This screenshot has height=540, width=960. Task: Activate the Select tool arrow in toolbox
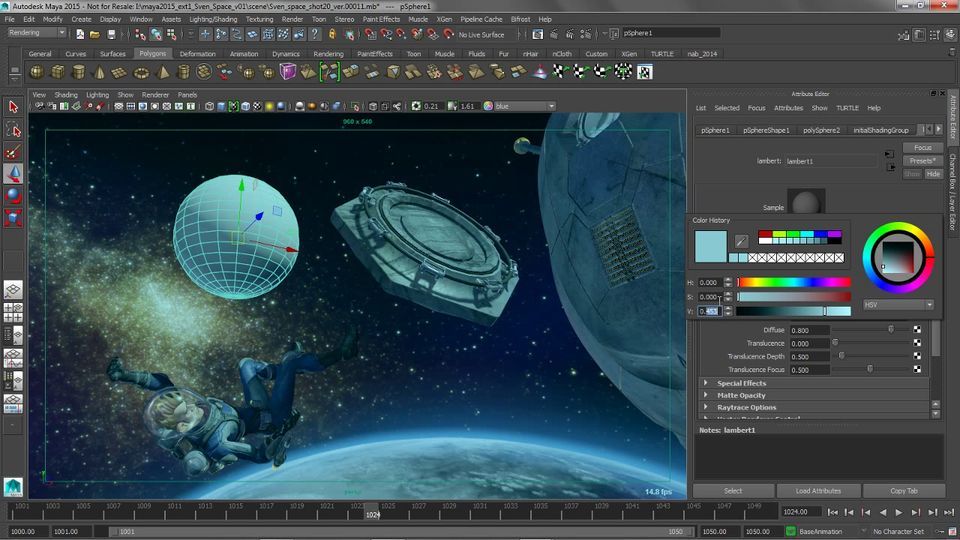coord(13,107)
